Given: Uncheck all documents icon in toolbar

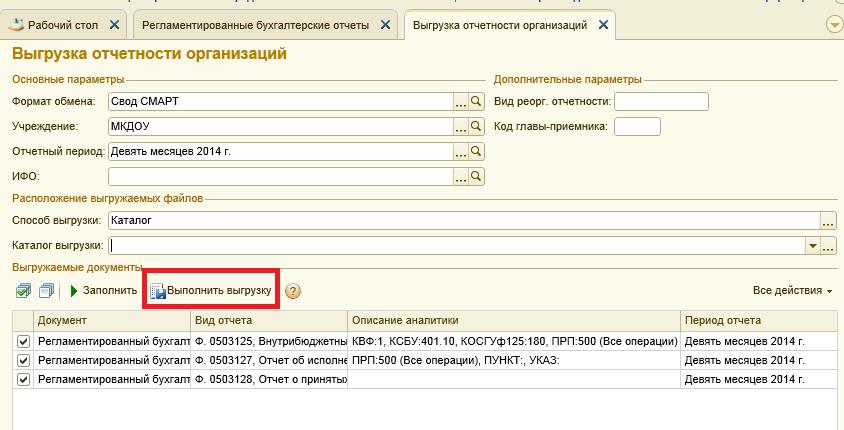Looking at the screenshot, I should pyautogui.click(x=47, y=291).
